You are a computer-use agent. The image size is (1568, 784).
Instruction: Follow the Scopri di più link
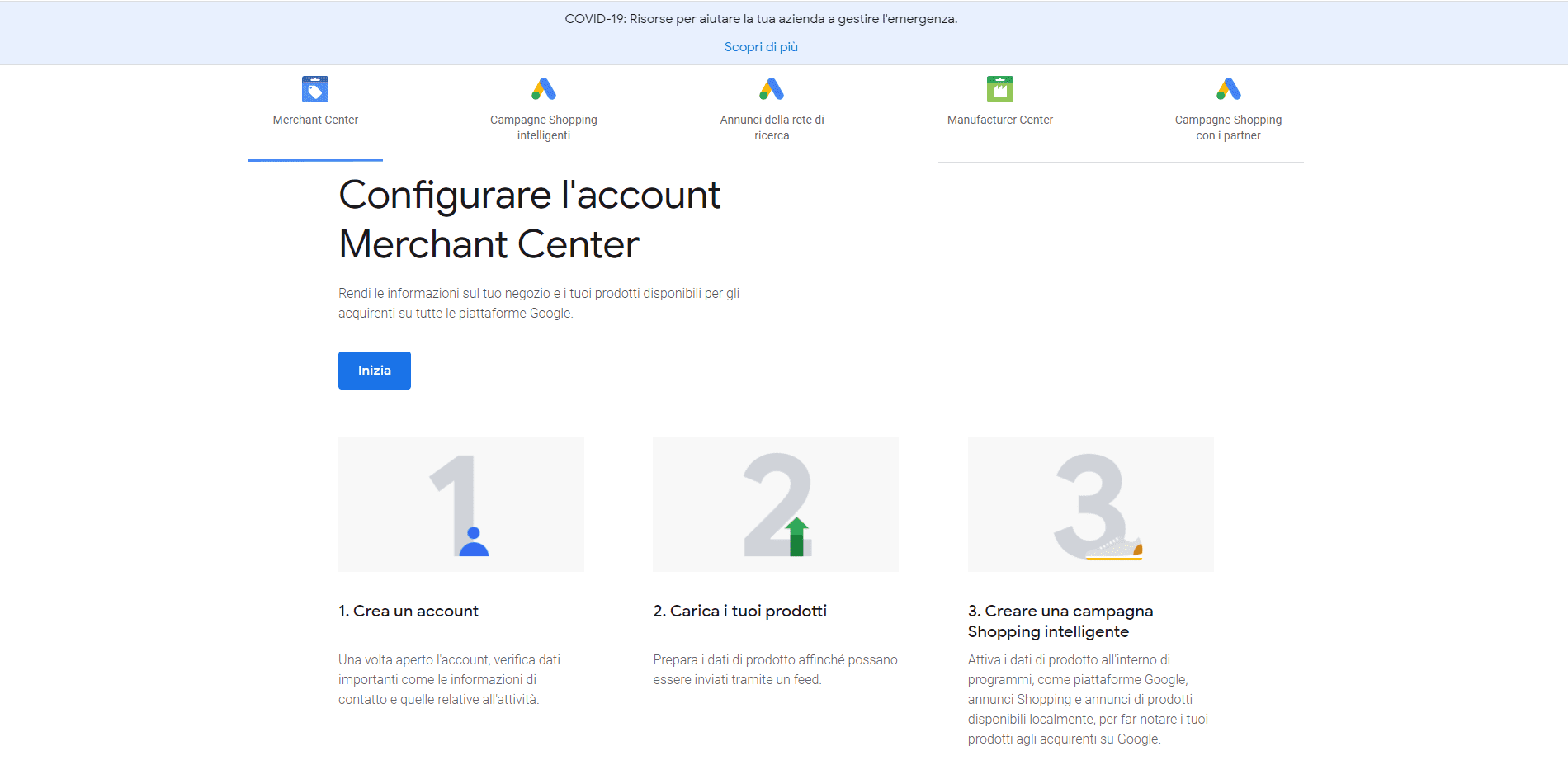[761, 47]
